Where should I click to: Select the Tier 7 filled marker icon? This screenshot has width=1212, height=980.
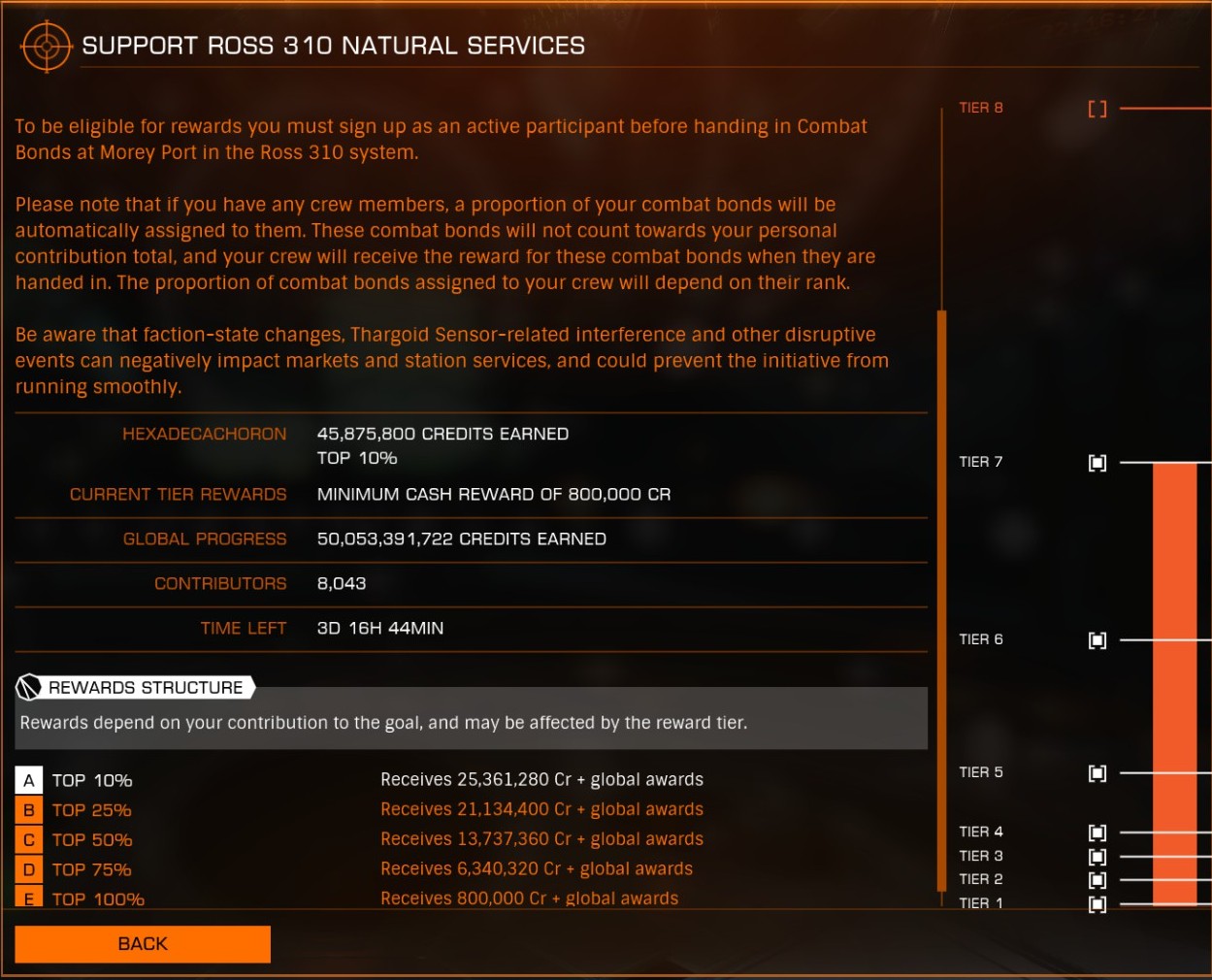[x=1097, y=463]
